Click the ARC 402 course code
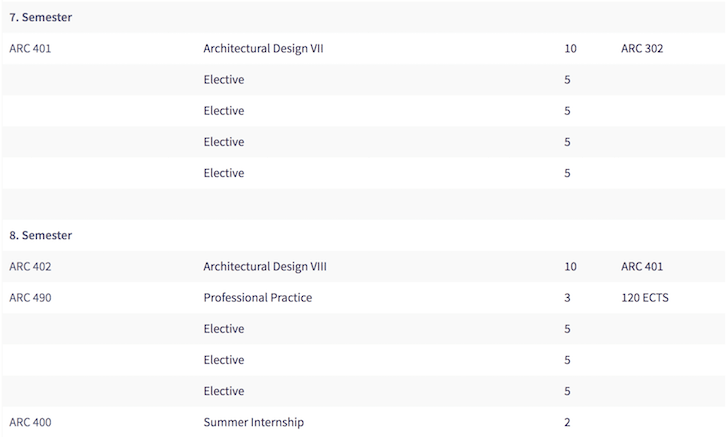726x437 pixels. tap(30, 266)
